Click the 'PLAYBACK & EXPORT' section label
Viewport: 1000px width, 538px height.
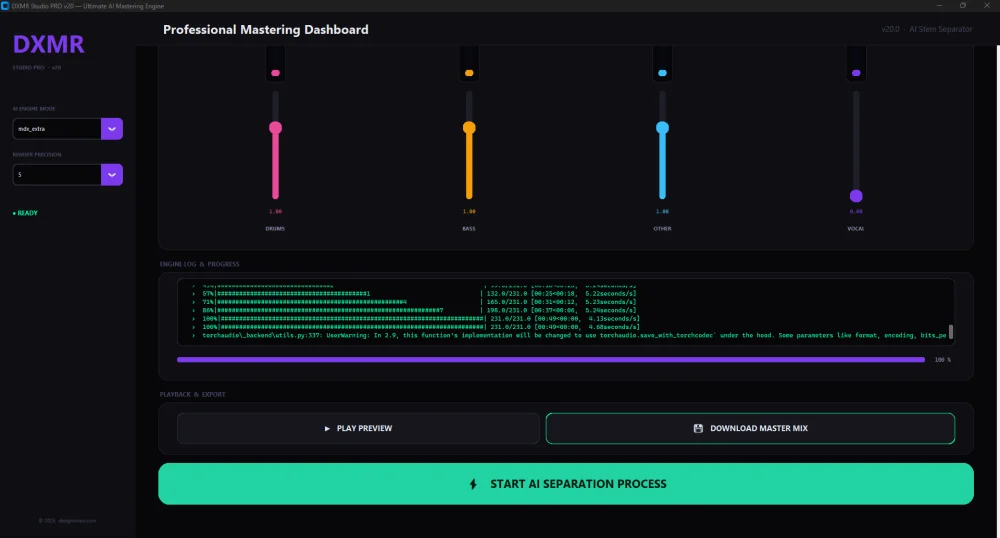pos(193,395)
